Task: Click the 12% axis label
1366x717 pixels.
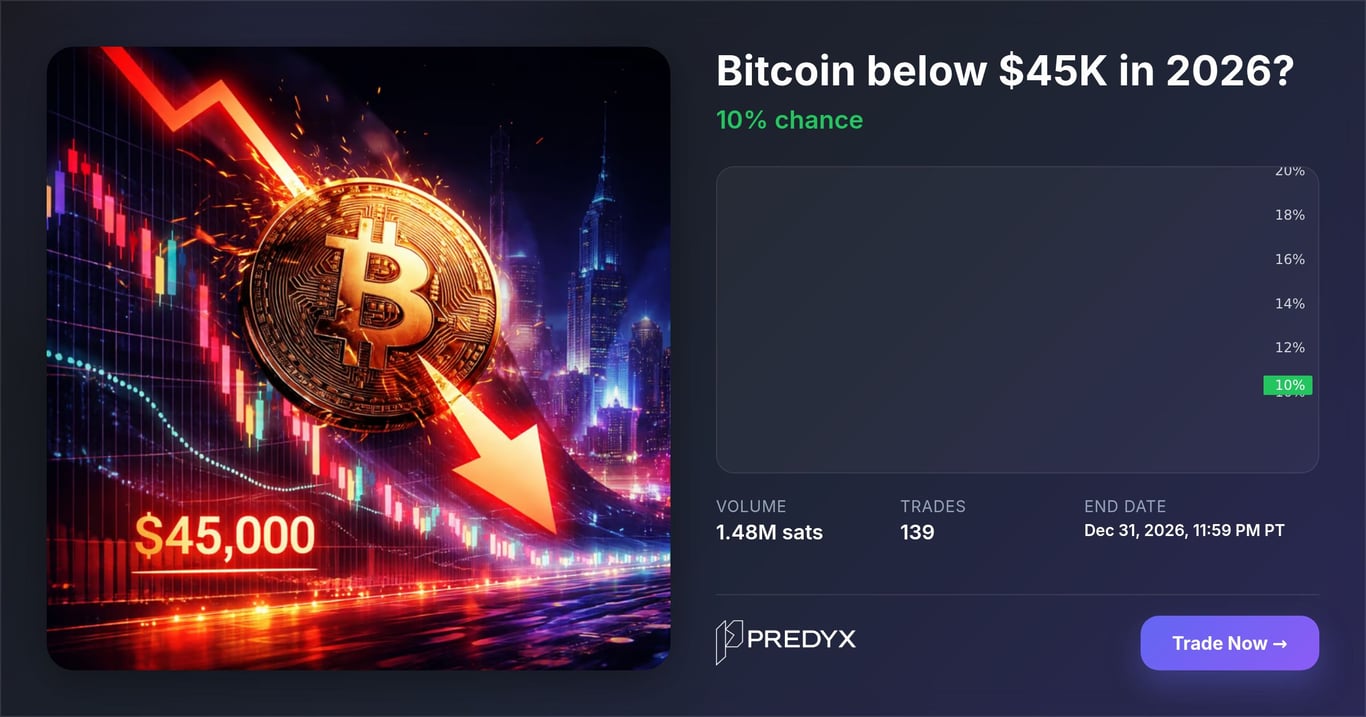Action: coord(1289,347)
